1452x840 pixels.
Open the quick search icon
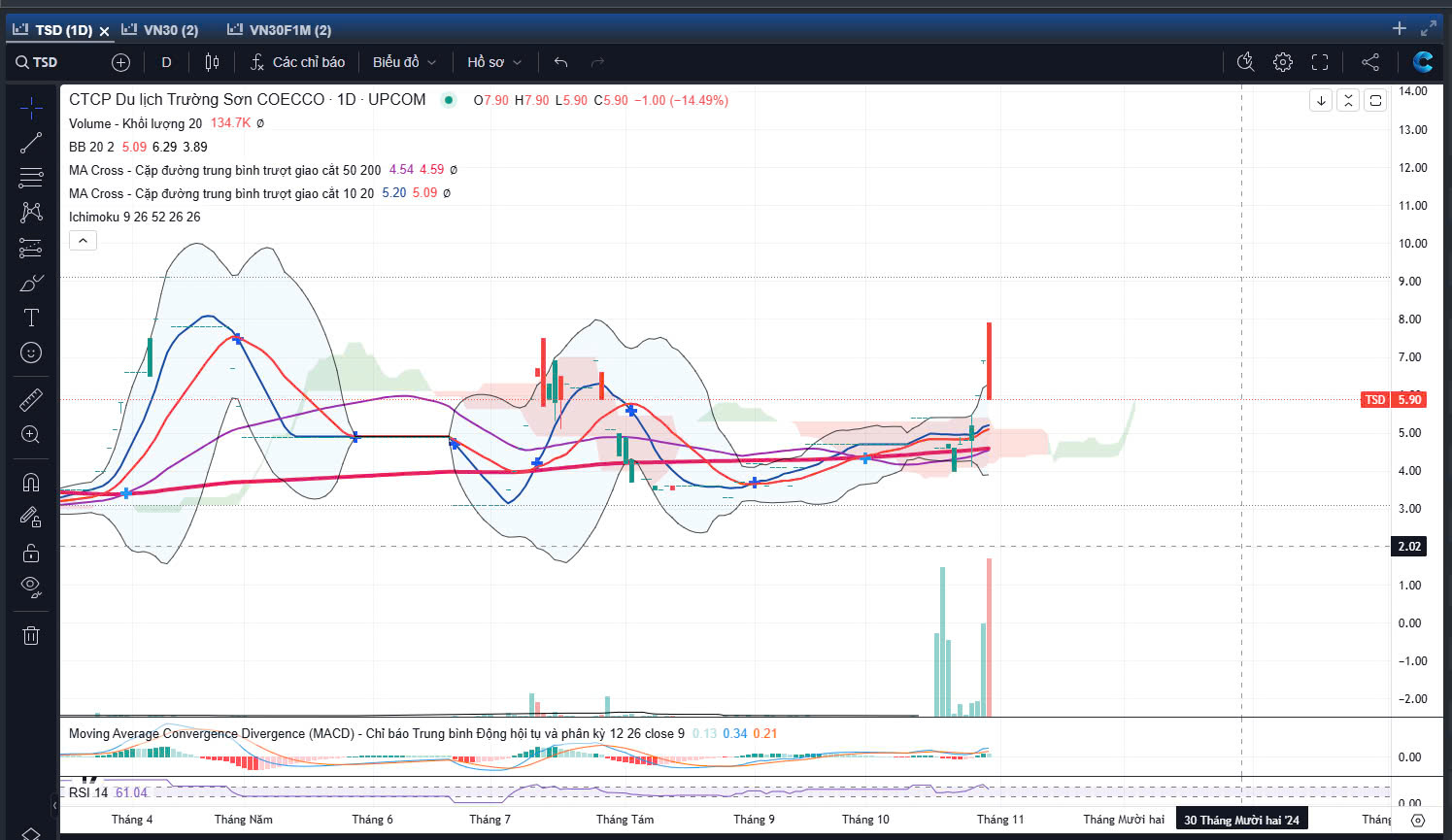tap(1246, 62)
